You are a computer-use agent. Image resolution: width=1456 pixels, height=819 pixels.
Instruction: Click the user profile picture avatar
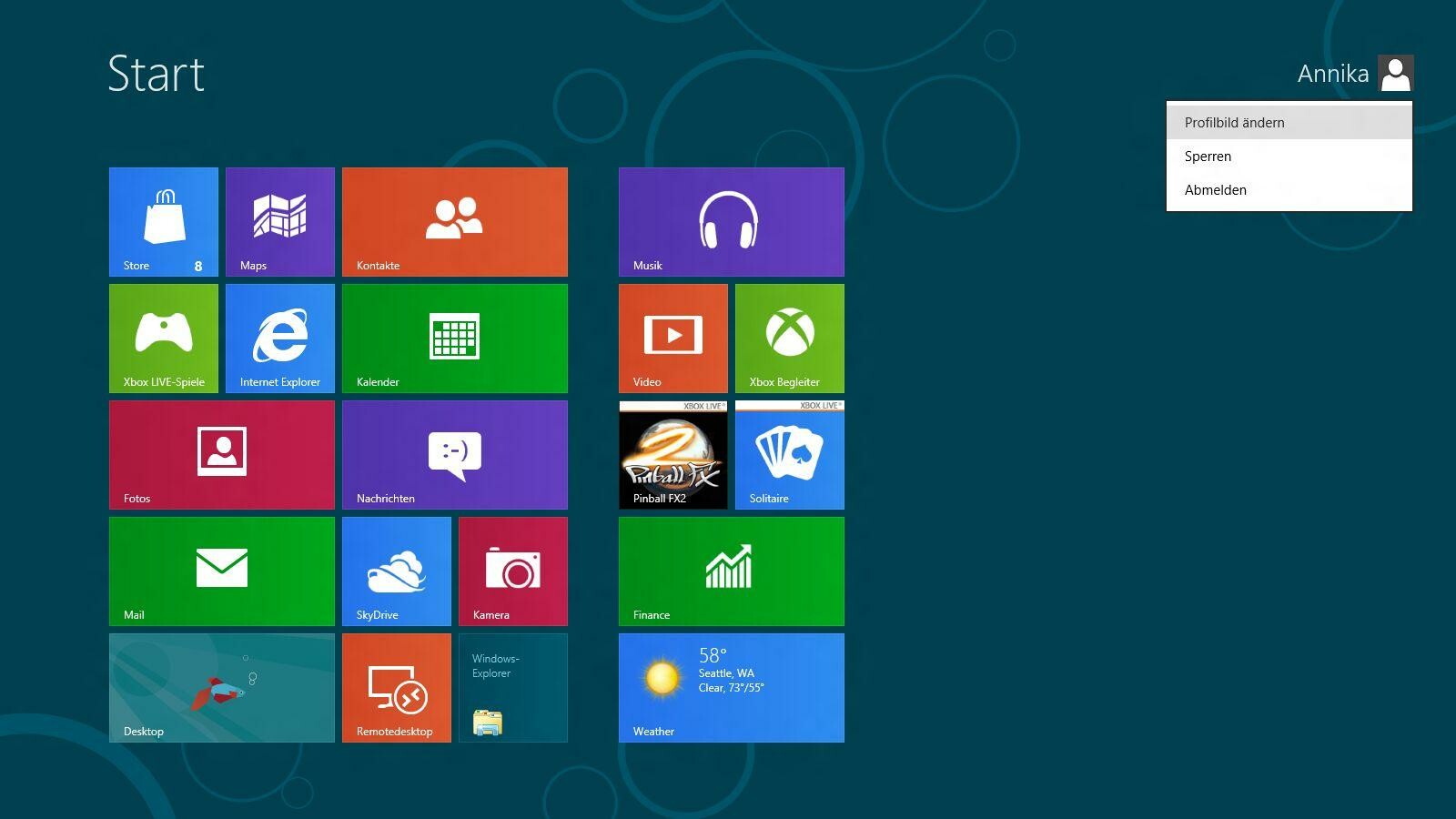[1395, 73]
